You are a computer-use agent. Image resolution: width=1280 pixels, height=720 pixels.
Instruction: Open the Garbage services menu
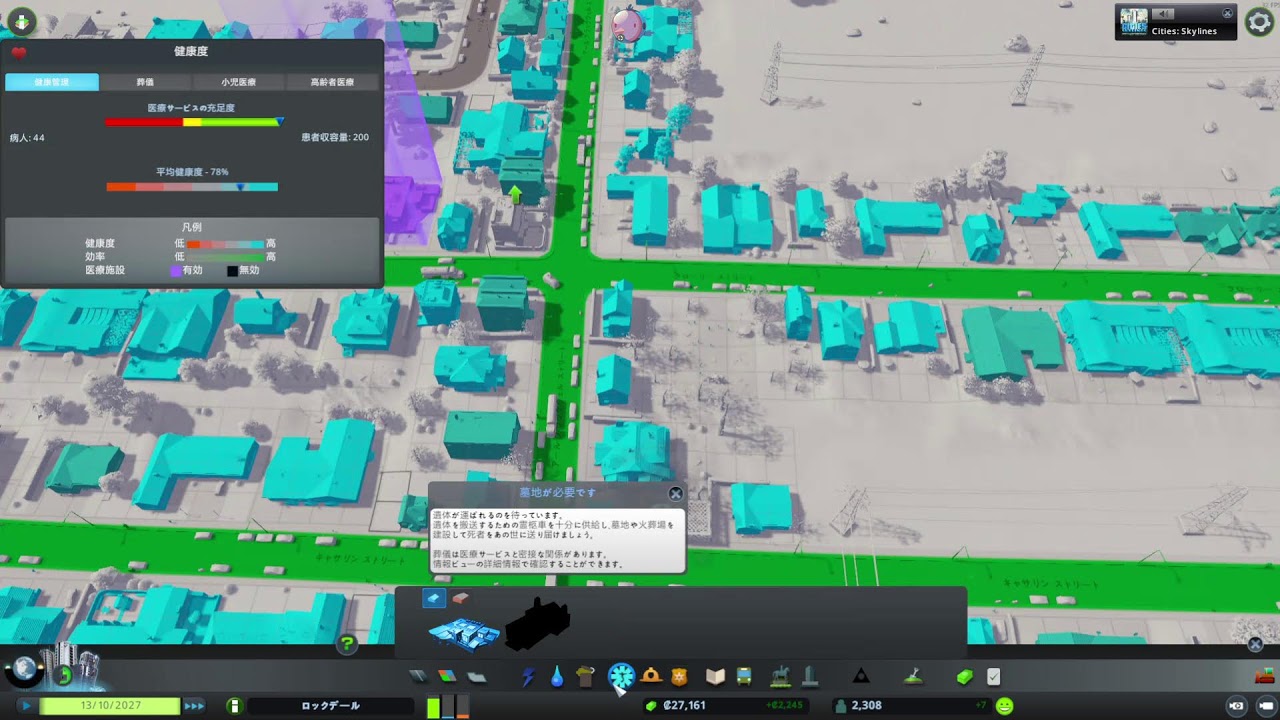point(586,677)
